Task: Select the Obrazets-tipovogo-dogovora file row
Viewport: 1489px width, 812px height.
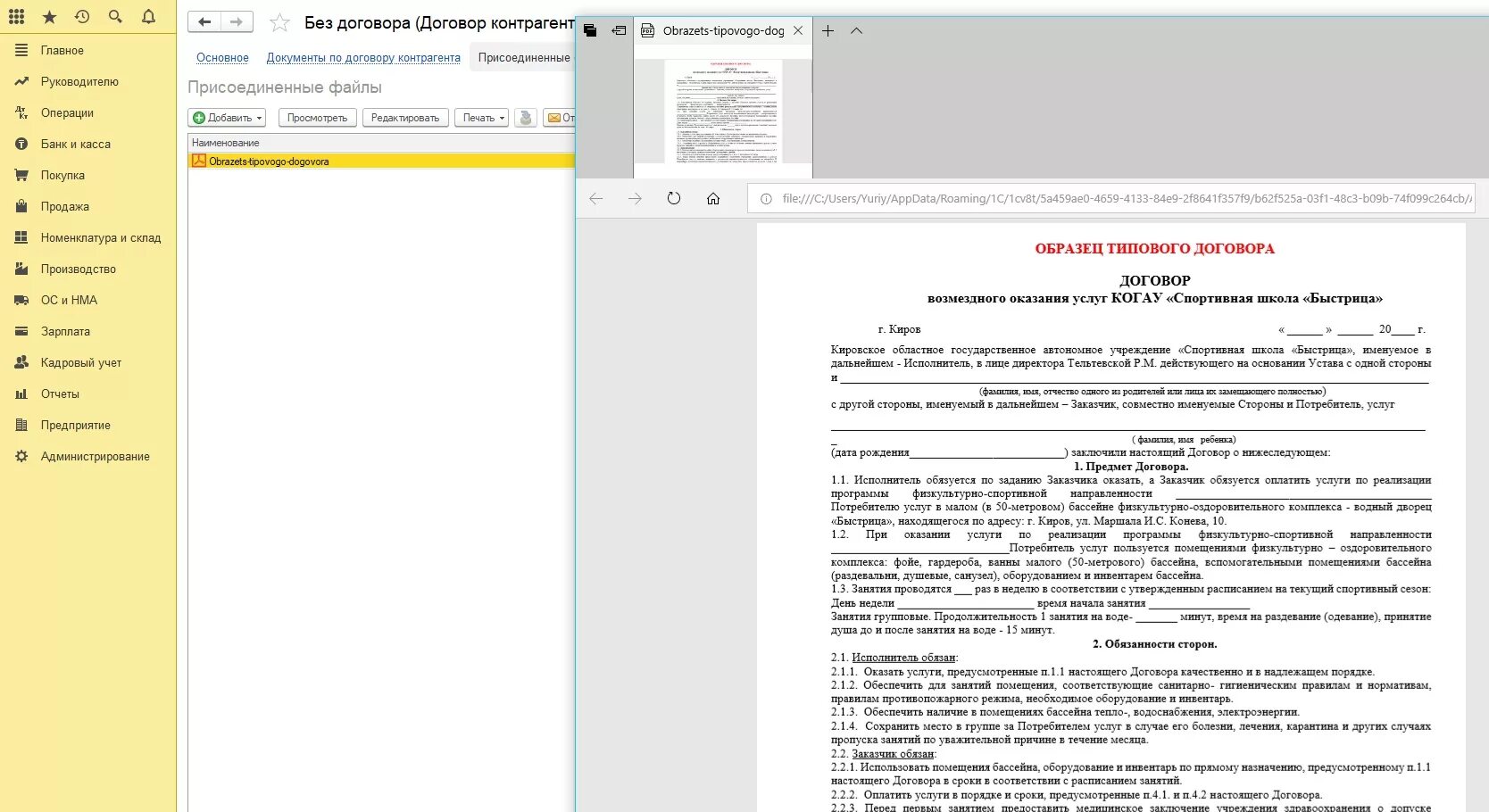Action: 381,162
